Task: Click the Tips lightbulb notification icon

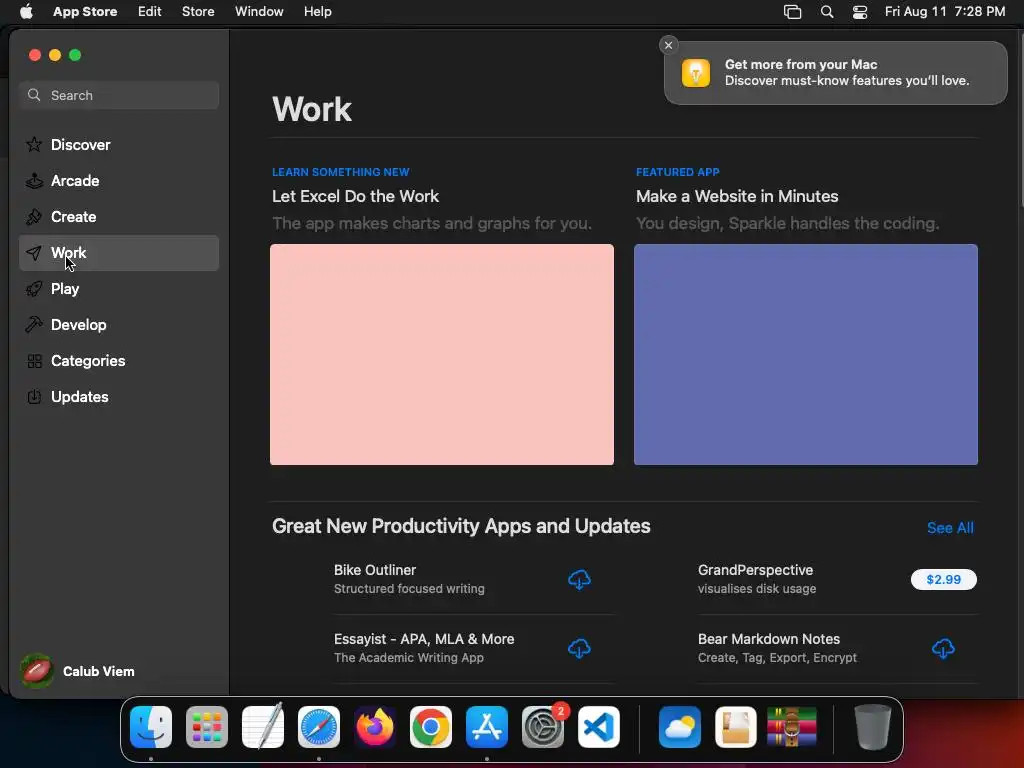Action: click(x=696, y=72)
